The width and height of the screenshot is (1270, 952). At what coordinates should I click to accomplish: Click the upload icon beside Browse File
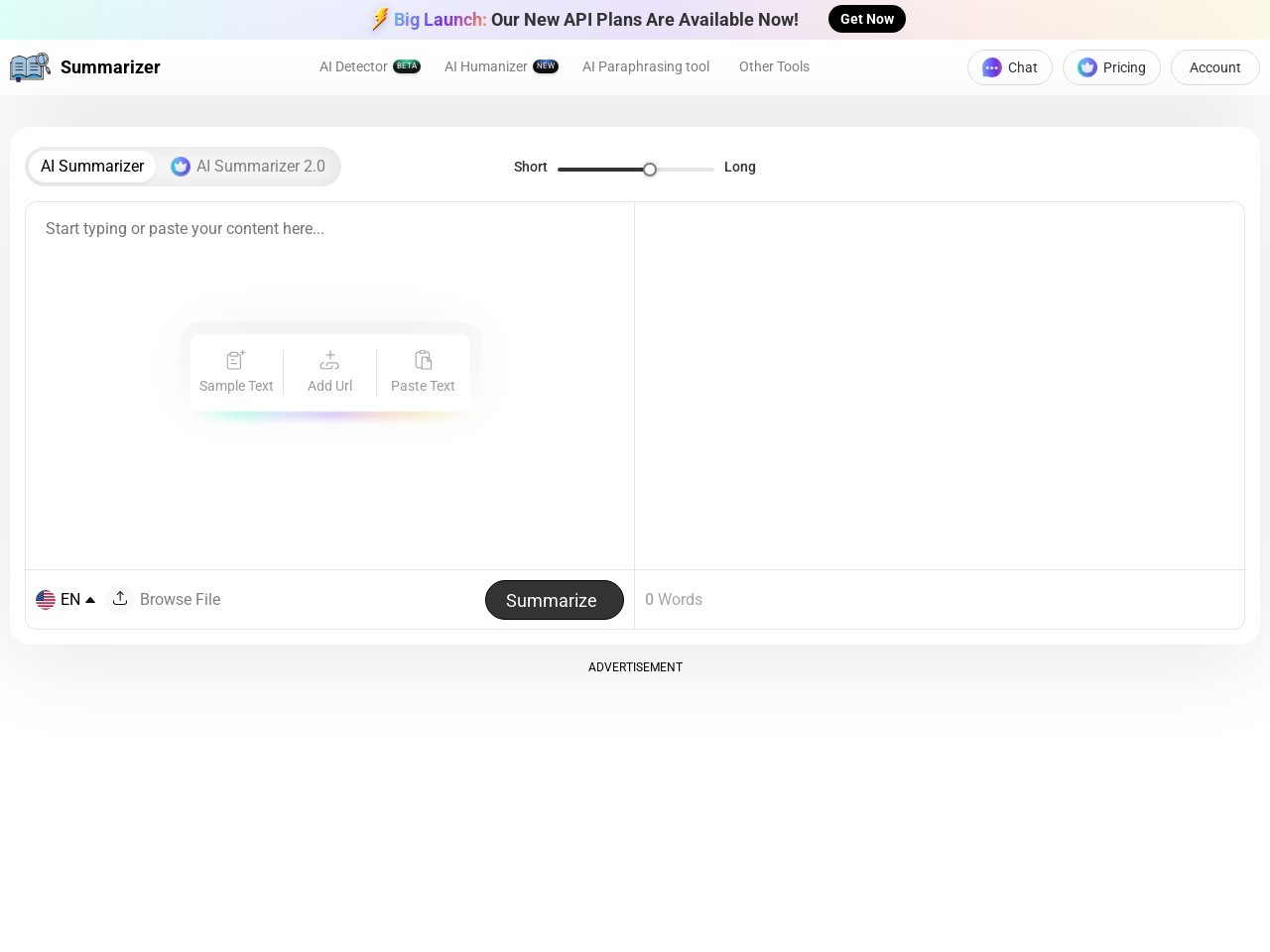(x=120, y=599)
